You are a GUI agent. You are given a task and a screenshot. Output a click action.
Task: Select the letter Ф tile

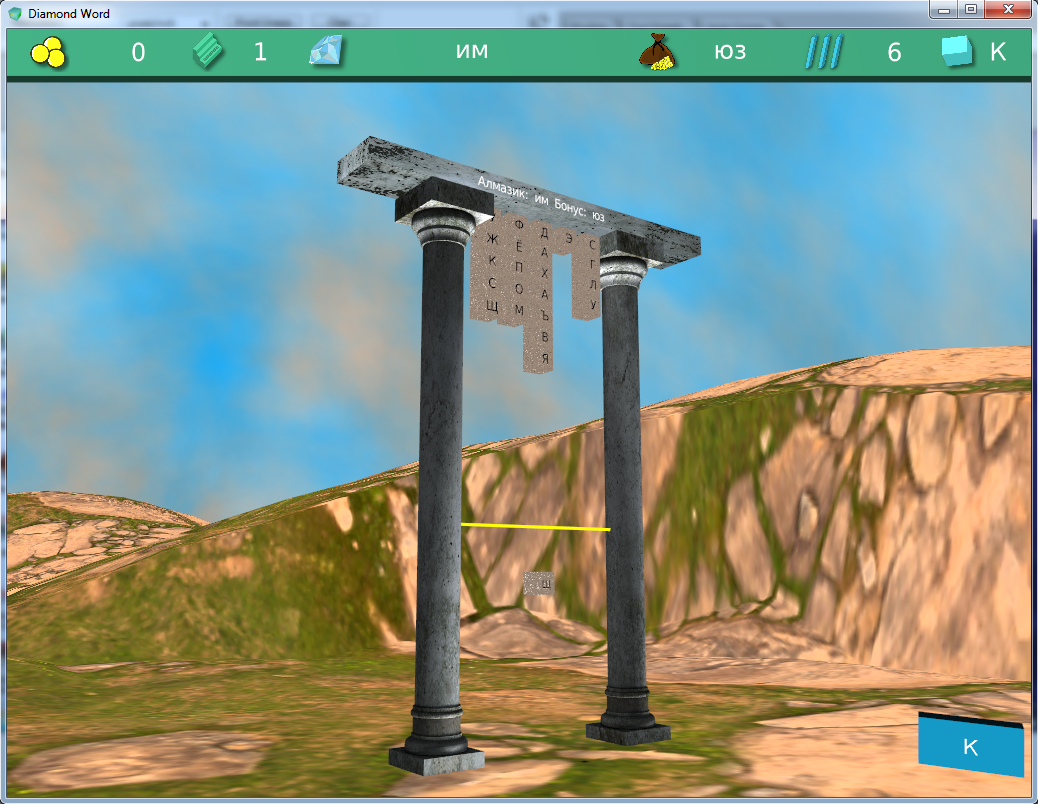[518, 227]
